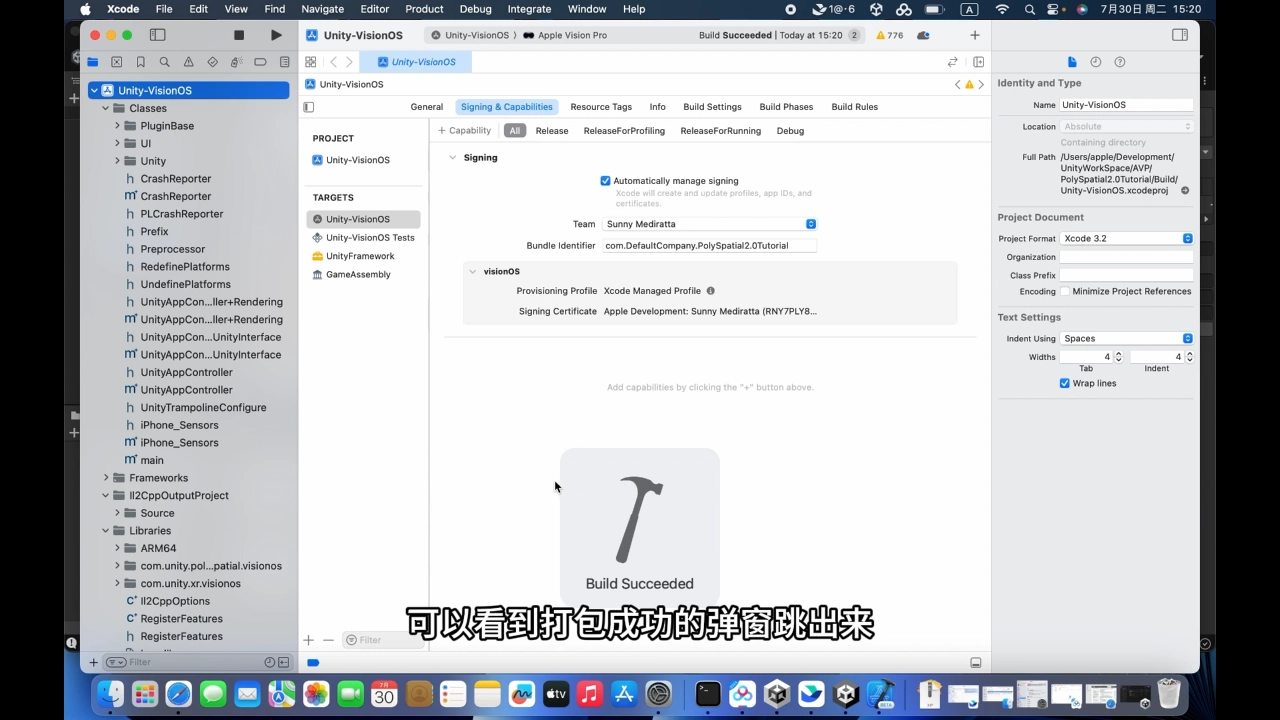Select Apple Vision Pro run destination
The height and width of the screenshot is (720, 1280).
point(565,35)
